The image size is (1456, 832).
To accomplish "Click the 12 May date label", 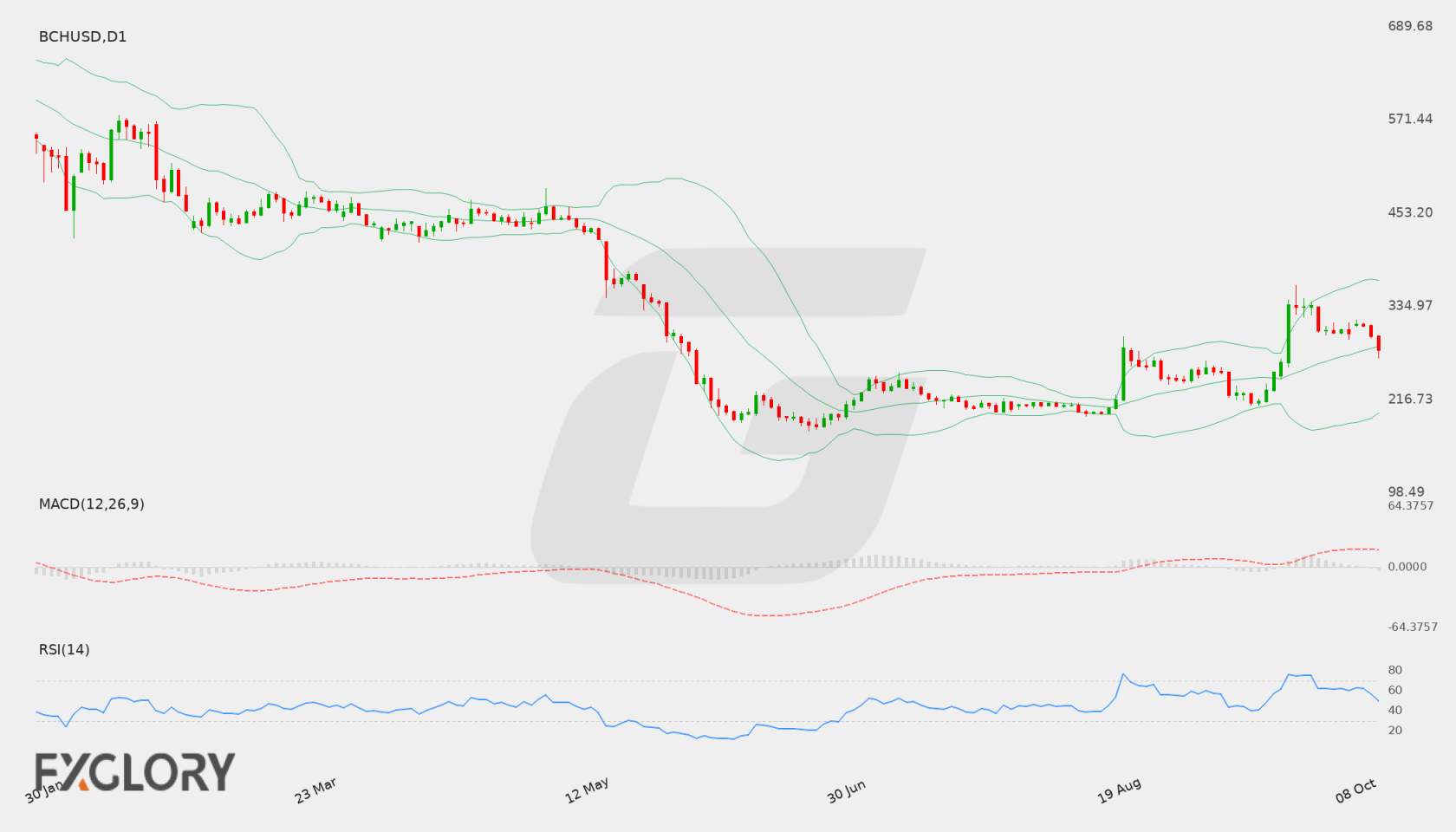I will 587,790.
